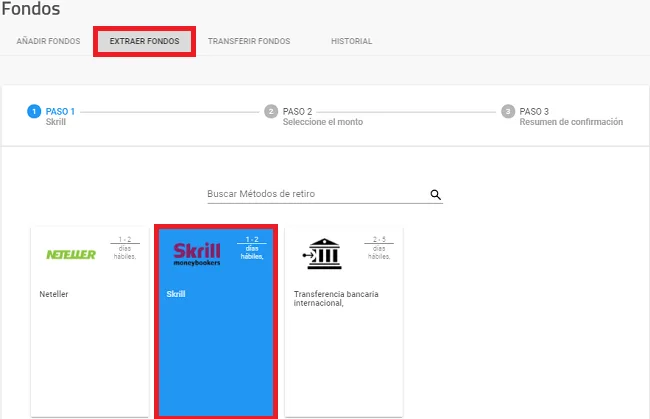The height and width of the screenshot is (419, 650).
Task: Click the Skrill subtitle under Paso 1
Action: [x=56, y=122]
